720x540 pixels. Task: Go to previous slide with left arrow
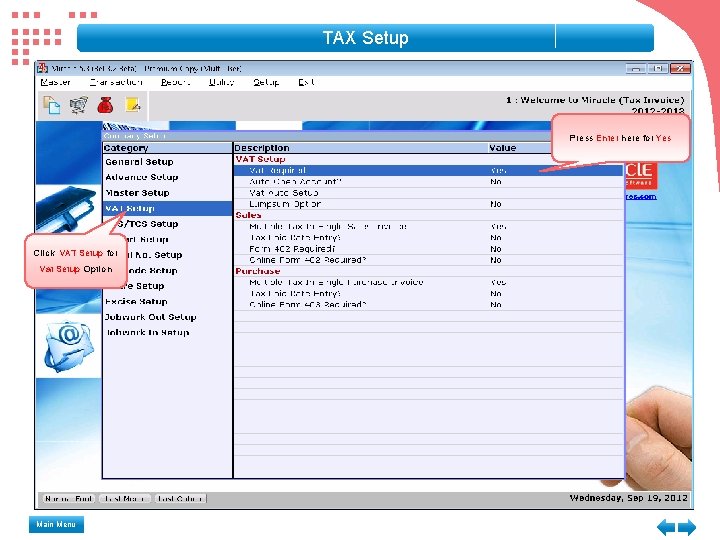point(666,527)
